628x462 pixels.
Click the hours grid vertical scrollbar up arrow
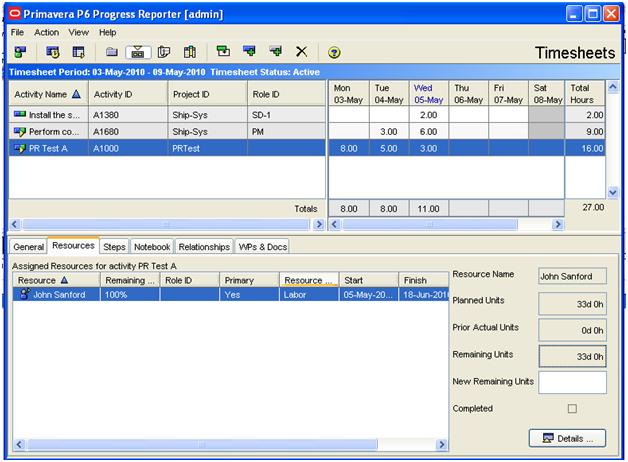pyautogui.click(x=612, y=87)
